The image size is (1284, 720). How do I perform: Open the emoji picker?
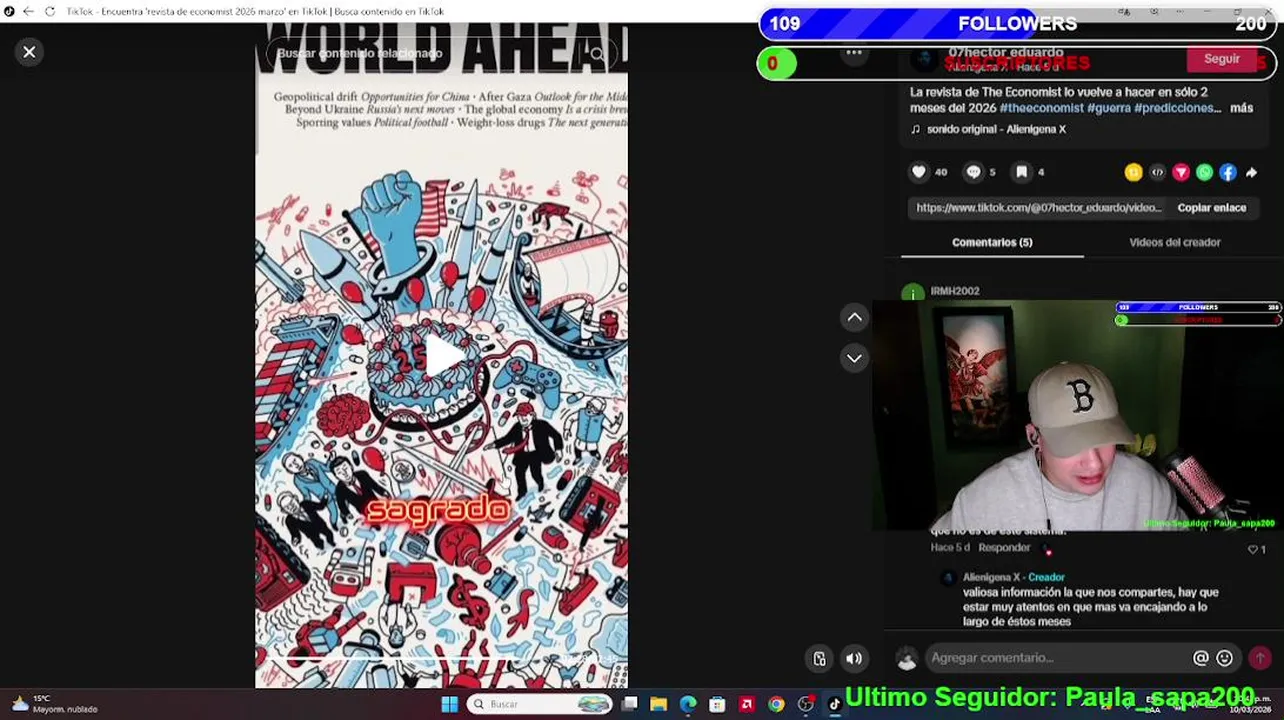1224,658
